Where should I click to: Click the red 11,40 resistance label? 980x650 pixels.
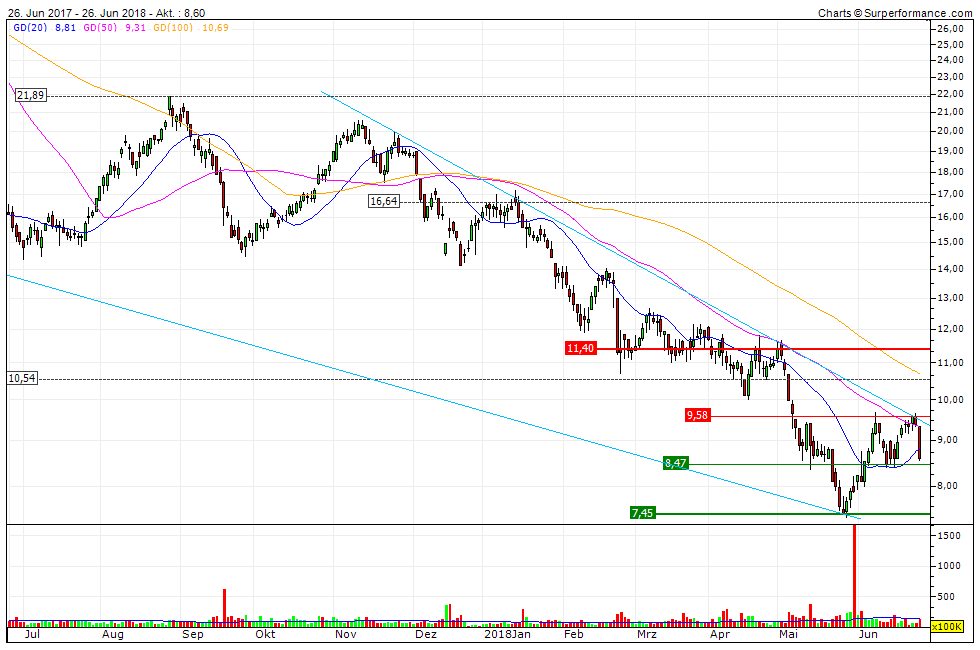(x=580, y=348)
